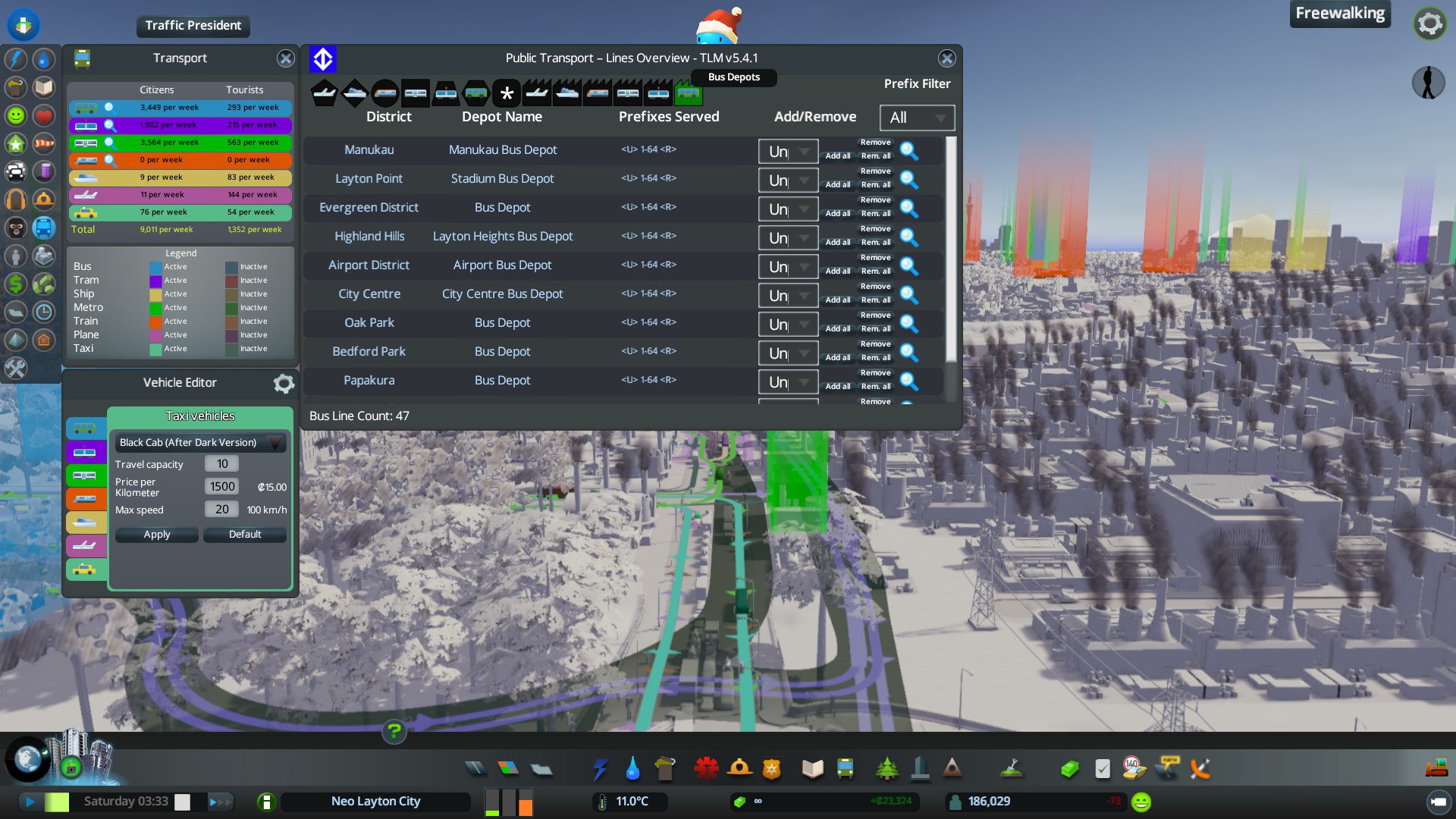
Task: Click the Travel capacity input field
Action: click(221, 464)
